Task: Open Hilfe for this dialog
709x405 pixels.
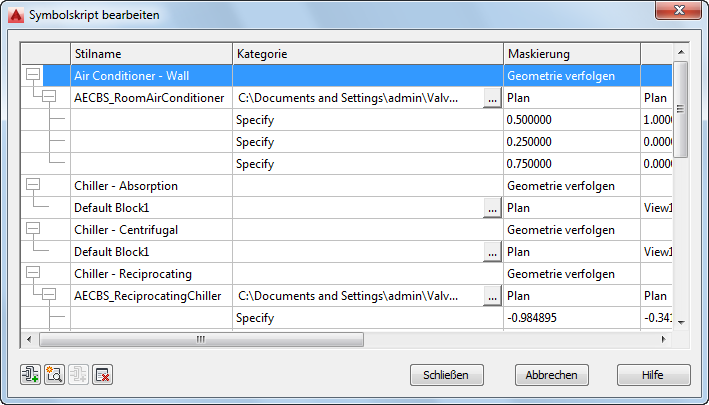Action: click(x=654, y=375)
